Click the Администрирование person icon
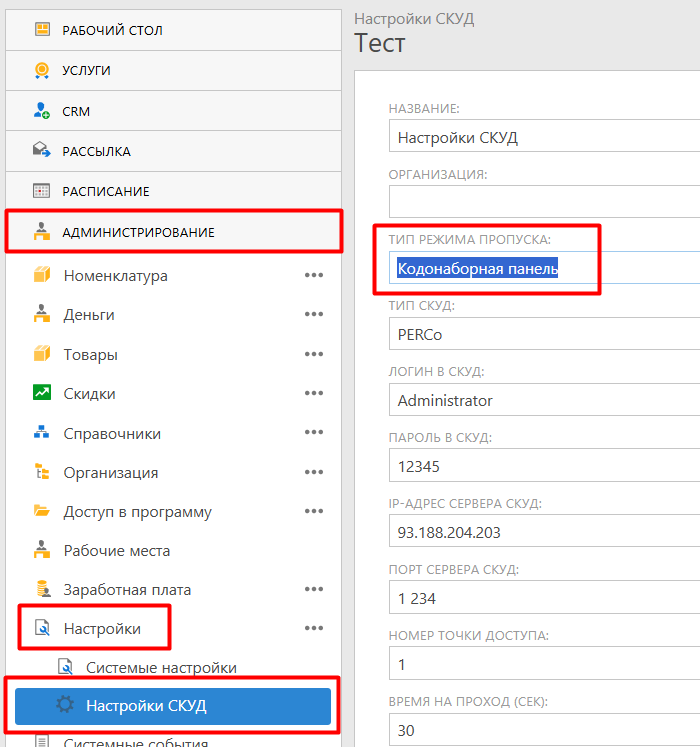This screenshot has height=747, width=700. coord(42,232)
